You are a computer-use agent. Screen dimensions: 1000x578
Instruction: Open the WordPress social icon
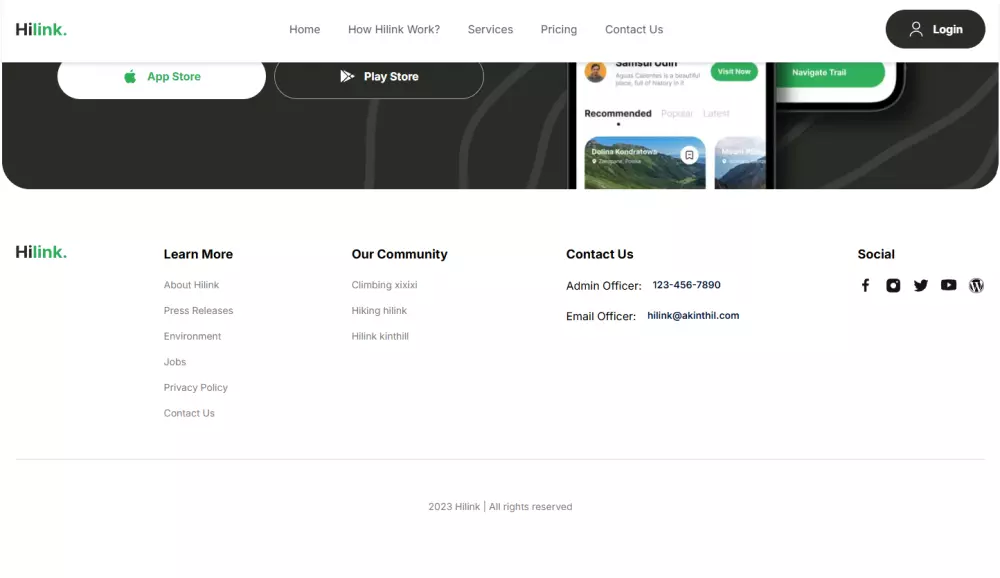976,285
